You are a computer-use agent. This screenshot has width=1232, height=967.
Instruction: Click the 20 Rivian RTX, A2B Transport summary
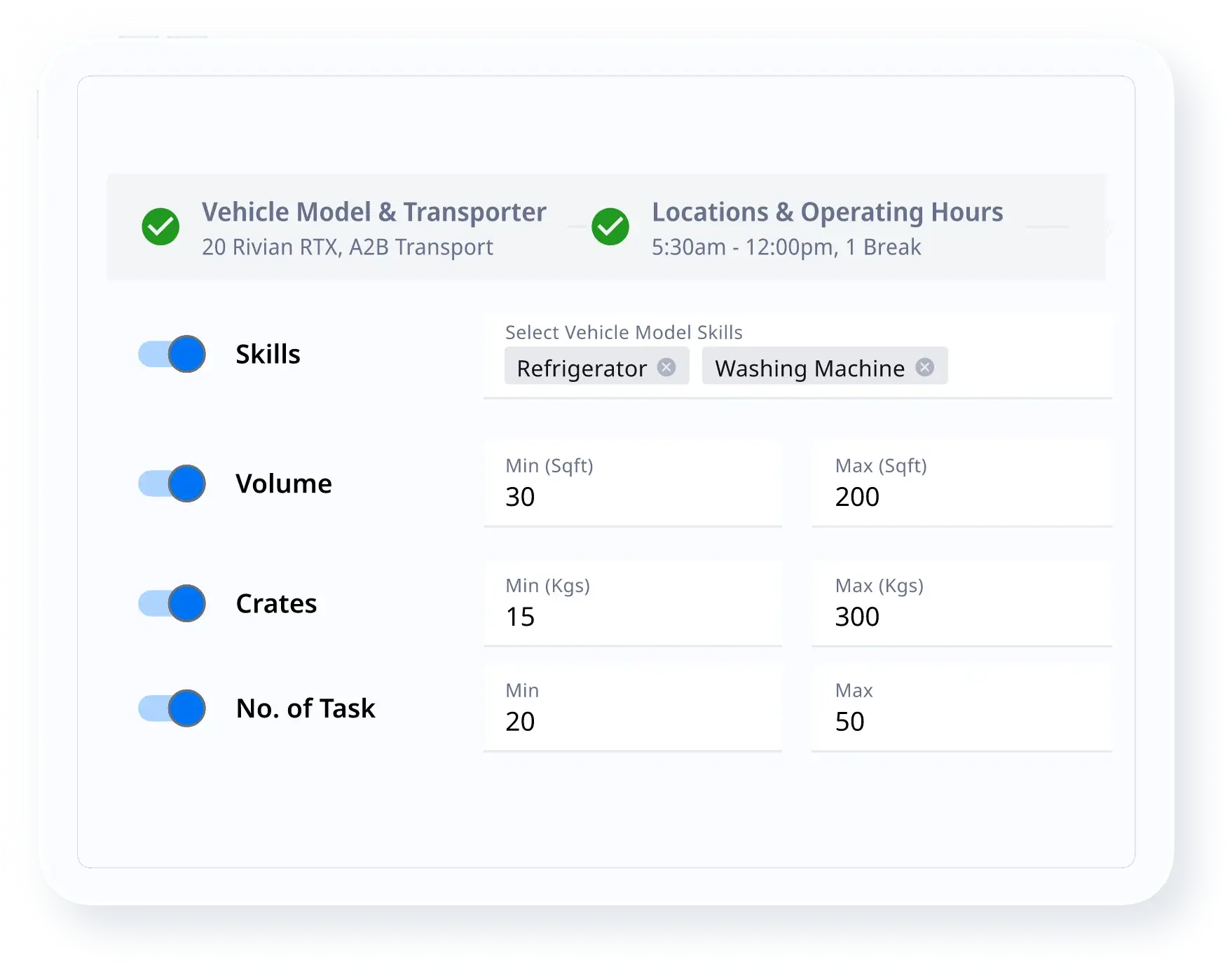point(348,247)
